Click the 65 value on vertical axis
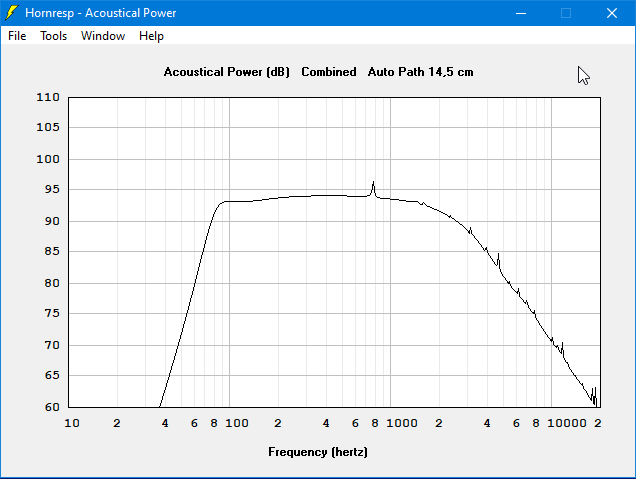The image size is (636, 479). tap(52, 375)
